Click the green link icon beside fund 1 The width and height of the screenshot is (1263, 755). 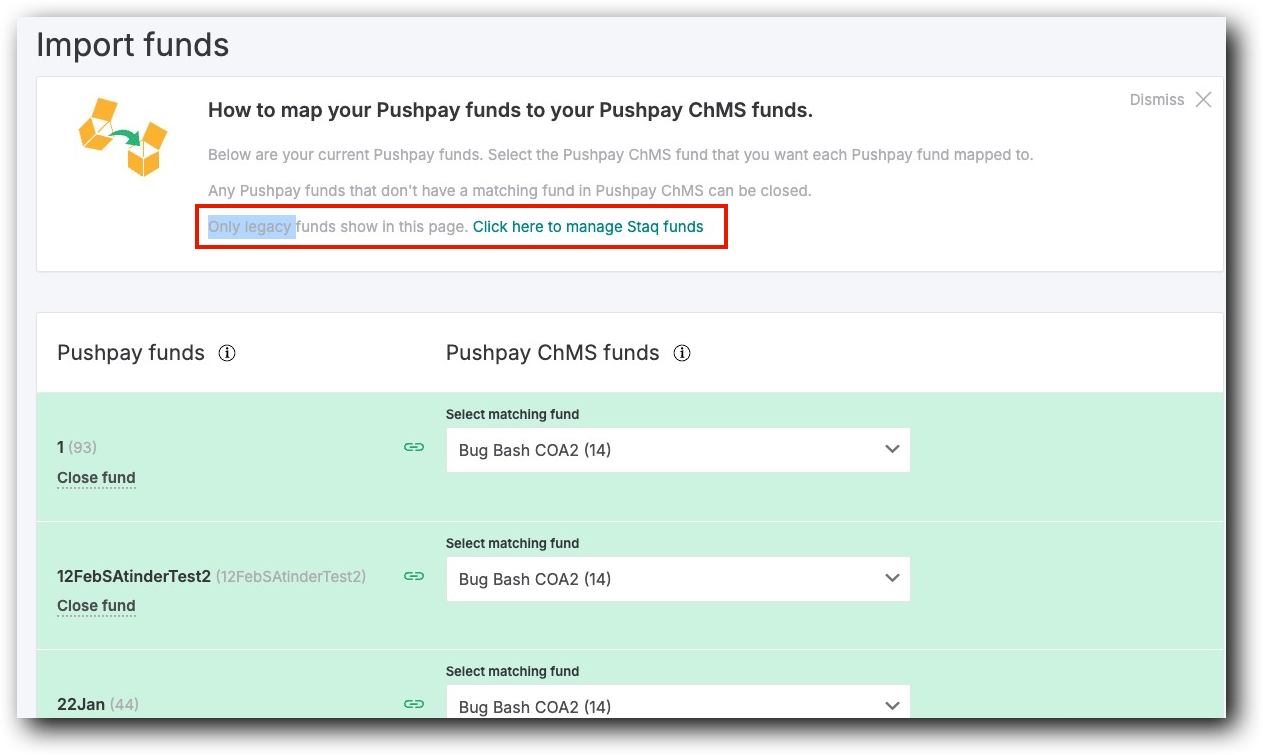click(413, 447)
